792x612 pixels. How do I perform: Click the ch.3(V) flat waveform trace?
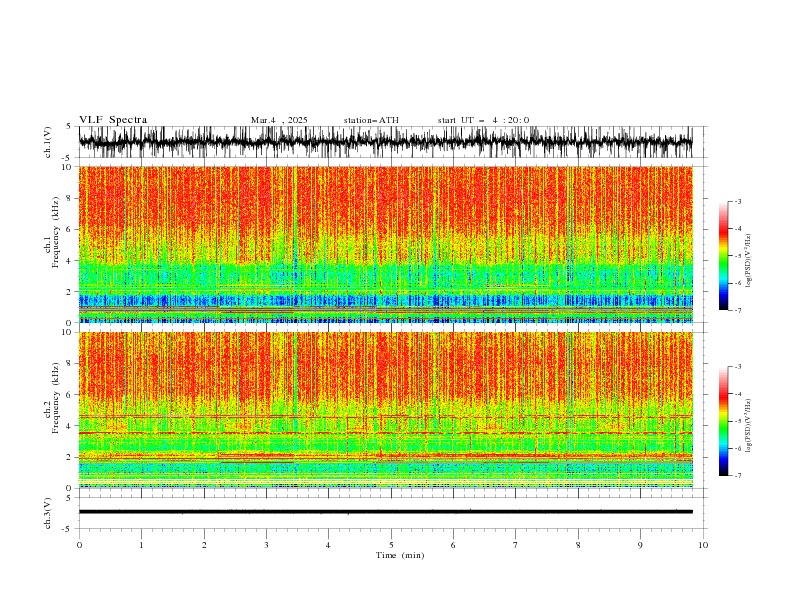[386, 512]
